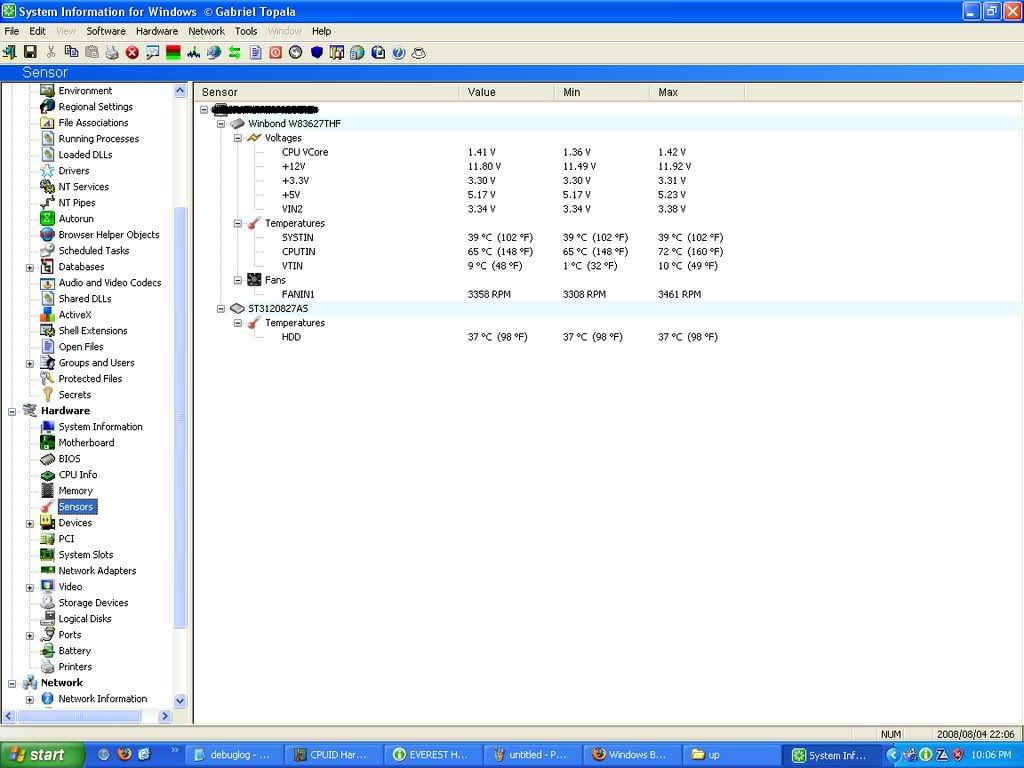Viewport: 1024px width, 768px height.
Task: Click the Value column header
Action: 507,92
